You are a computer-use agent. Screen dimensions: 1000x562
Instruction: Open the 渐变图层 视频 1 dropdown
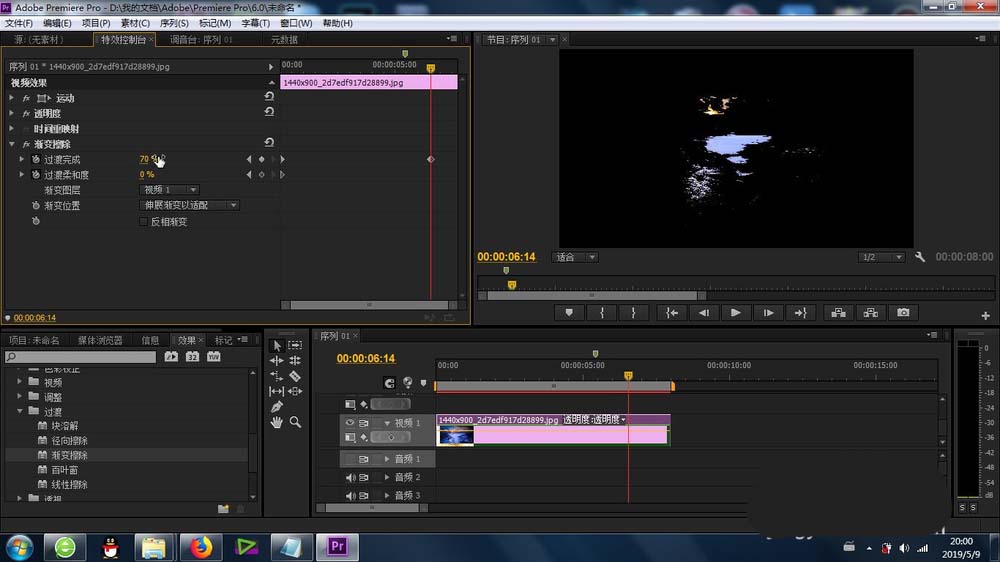169,189
